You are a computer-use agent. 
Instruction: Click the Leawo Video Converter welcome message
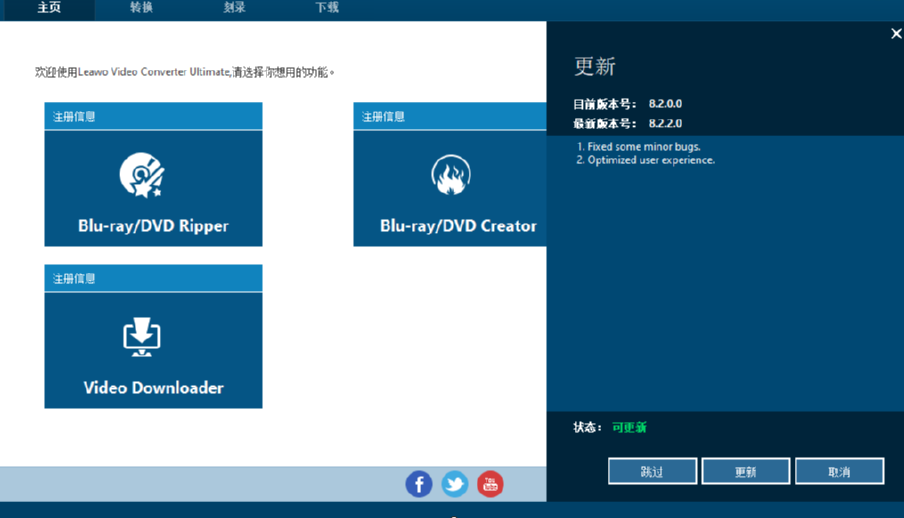point(184,72)
